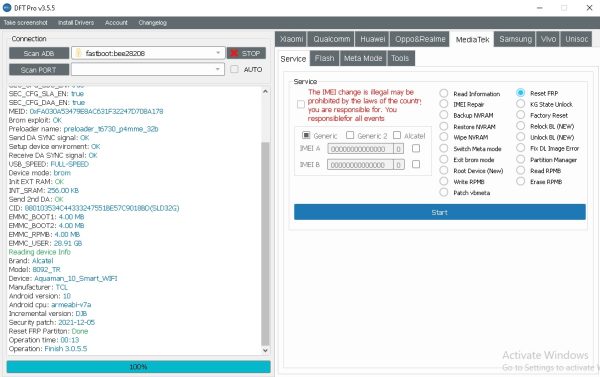Open the Account menu

pyautogui.click(x=116, y=23)
